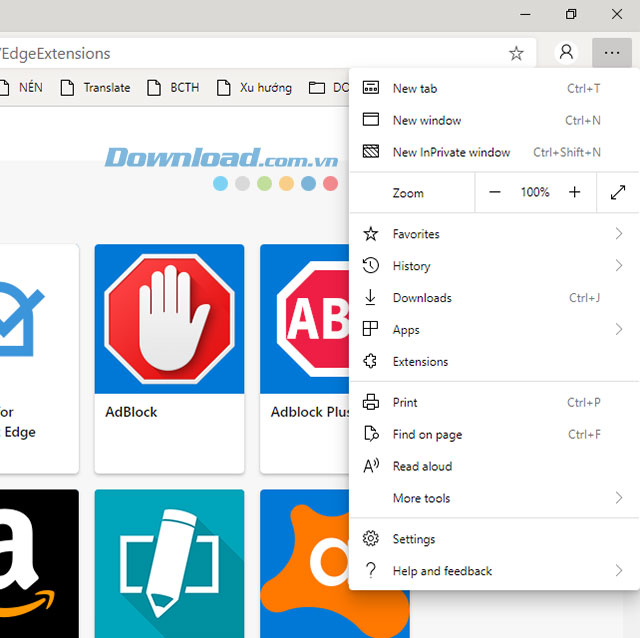Select Read aloud menu item

point(494,466)
